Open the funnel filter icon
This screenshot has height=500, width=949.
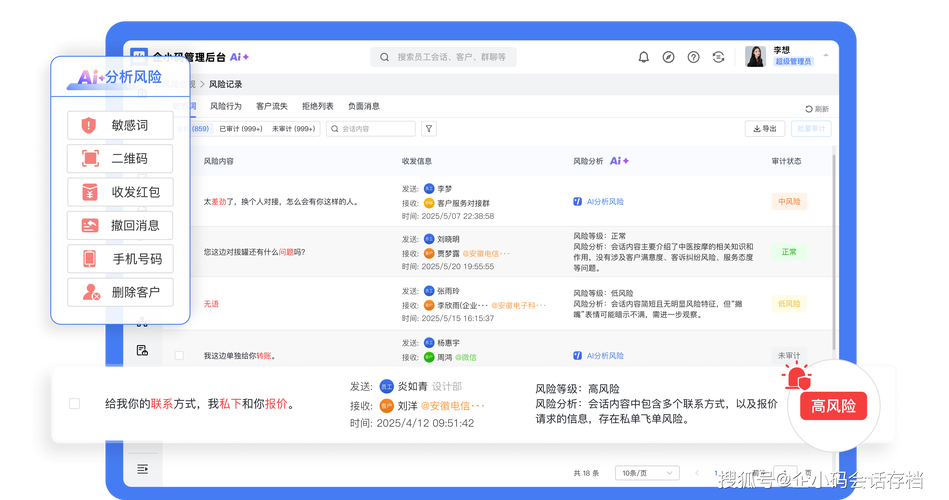point(429,129)
